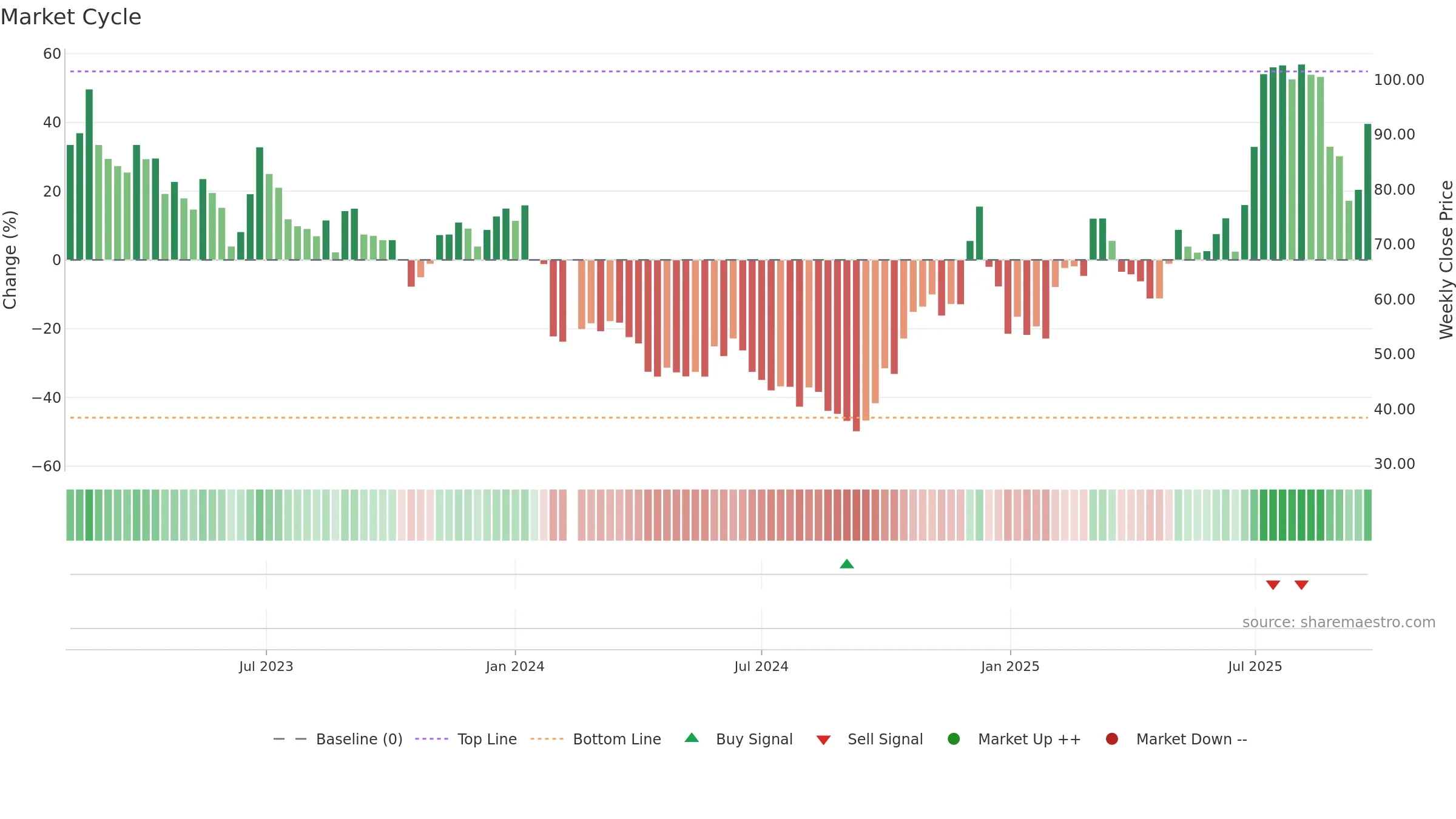Click the orange dotted line sample in the legend
Image resolution: width=1456 pixels, height=819 pixels.
547,739
